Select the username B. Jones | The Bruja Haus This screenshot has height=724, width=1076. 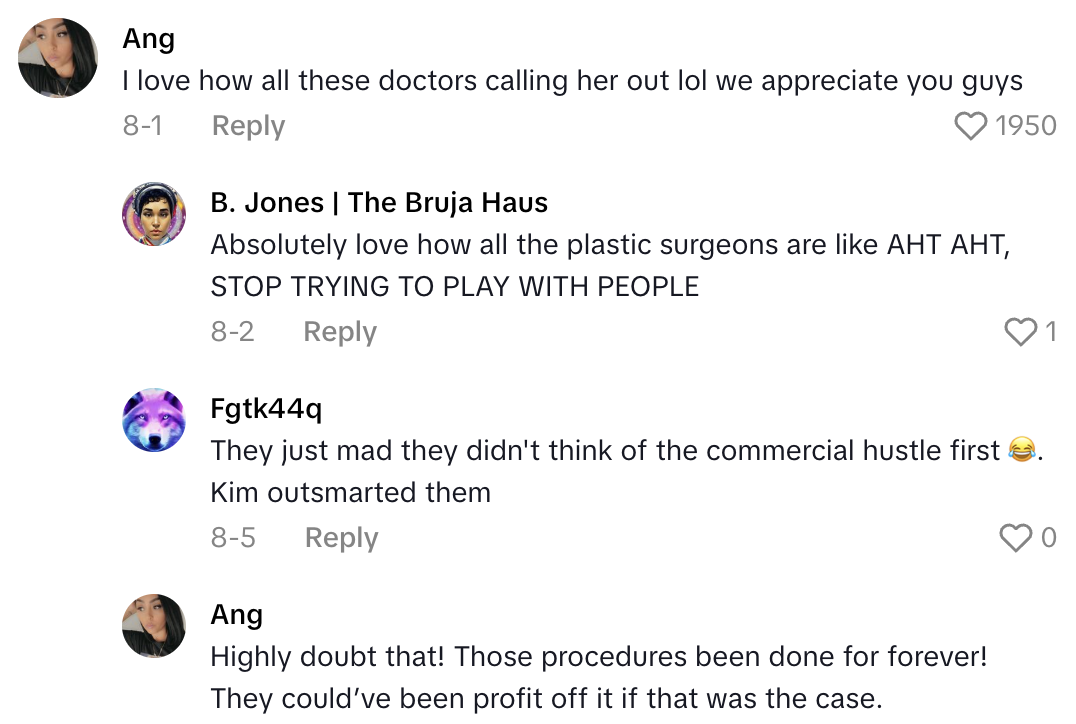coord(379,202)
